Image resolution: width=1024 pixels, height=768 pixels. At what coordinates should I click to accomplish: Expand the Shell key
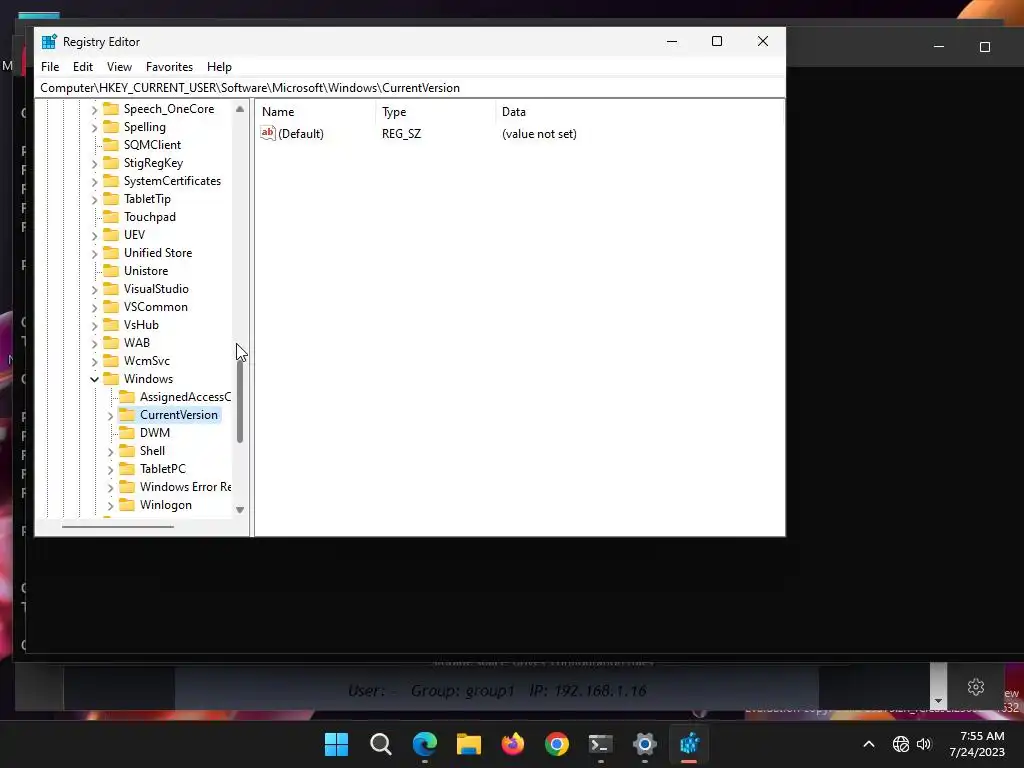click(110, 451)
